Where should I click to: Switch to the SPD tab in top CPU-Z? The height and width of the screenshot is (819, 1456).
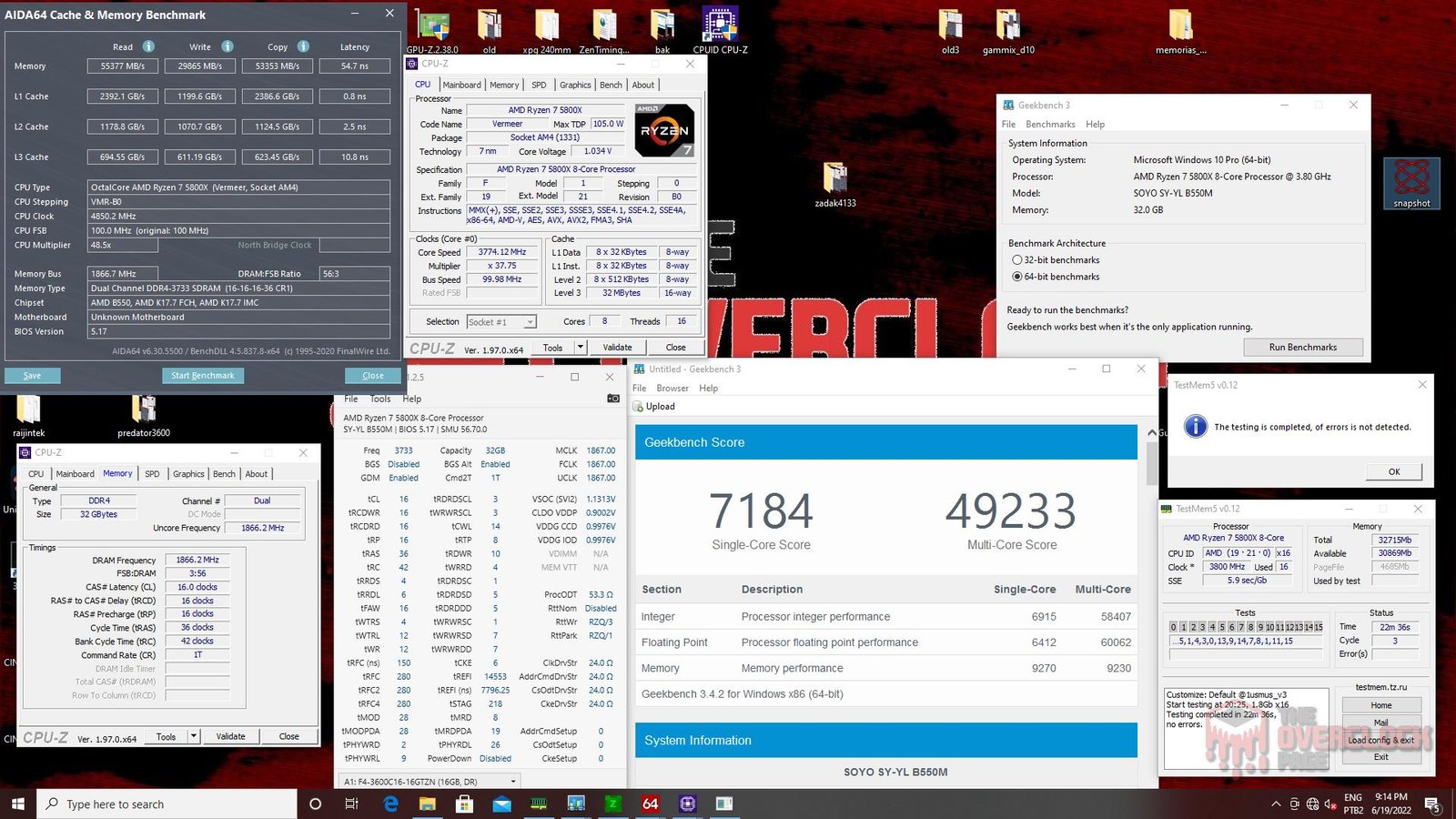pyautogui.click(x=539, y=85)
